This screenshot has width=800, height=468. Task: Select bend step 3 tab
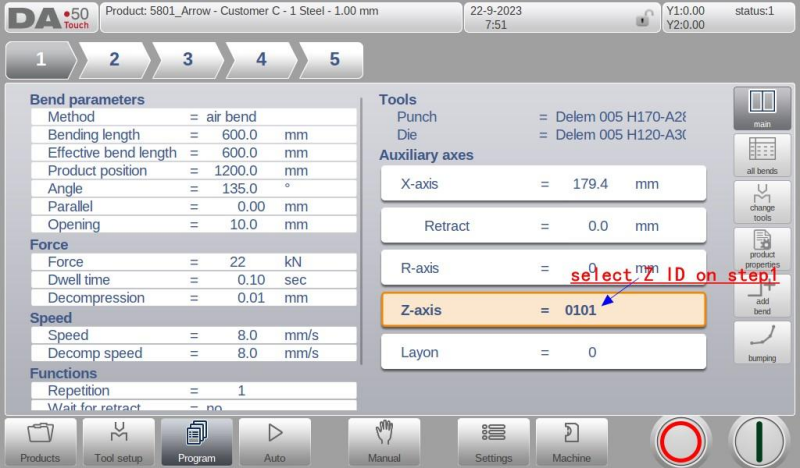click(x=187, y=59)
